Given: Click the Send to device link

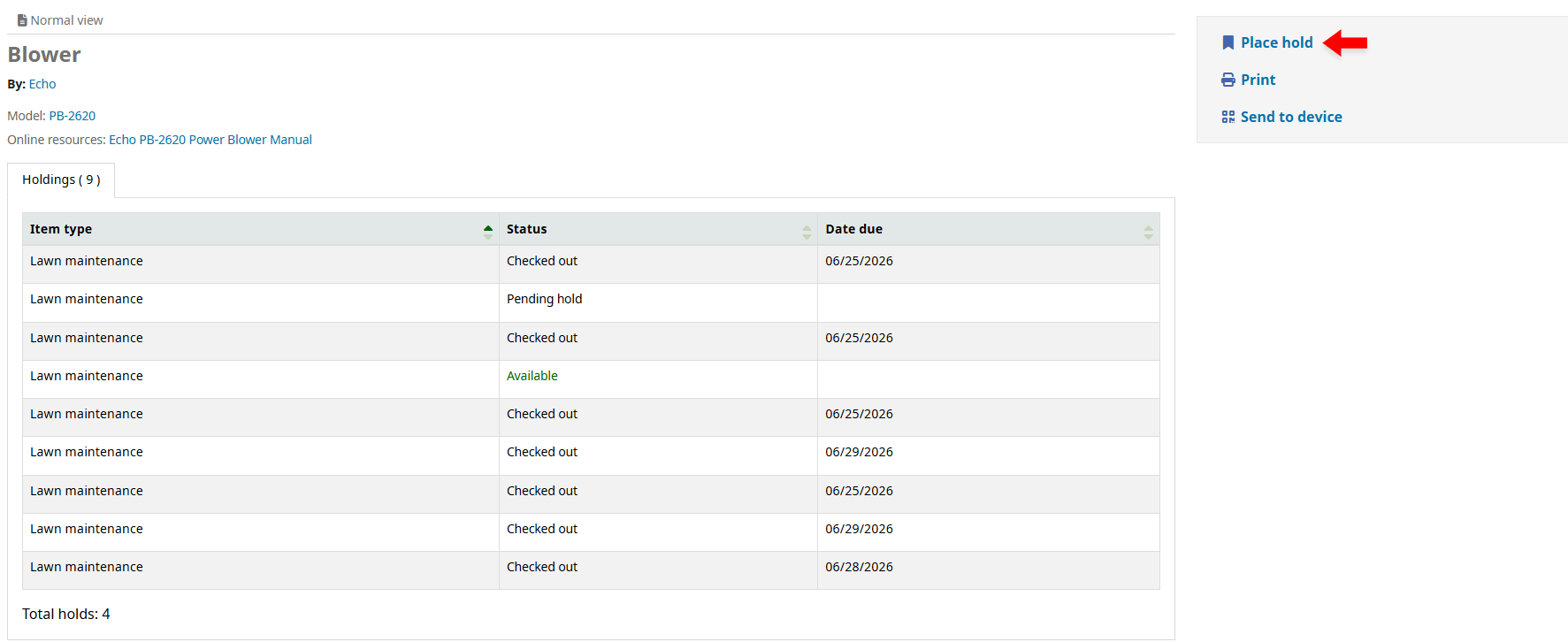Looking at the screenshot, I should 1291,117.
